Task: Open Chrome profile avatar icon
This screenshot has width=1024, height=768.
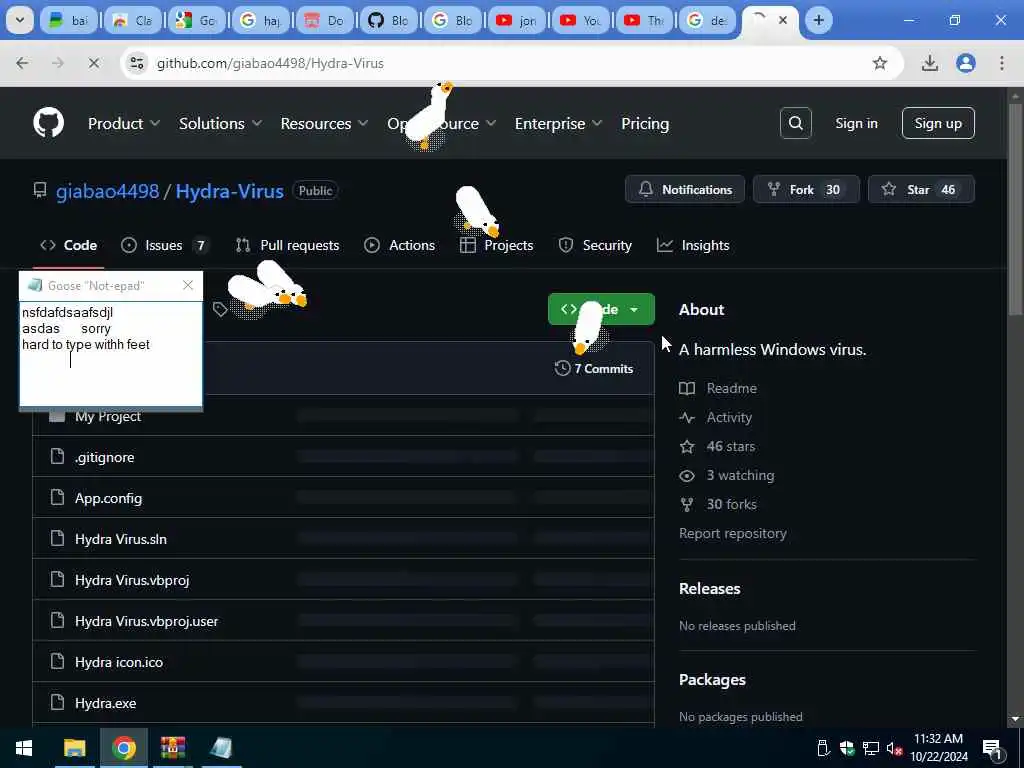Action: (x=965, y=63)
